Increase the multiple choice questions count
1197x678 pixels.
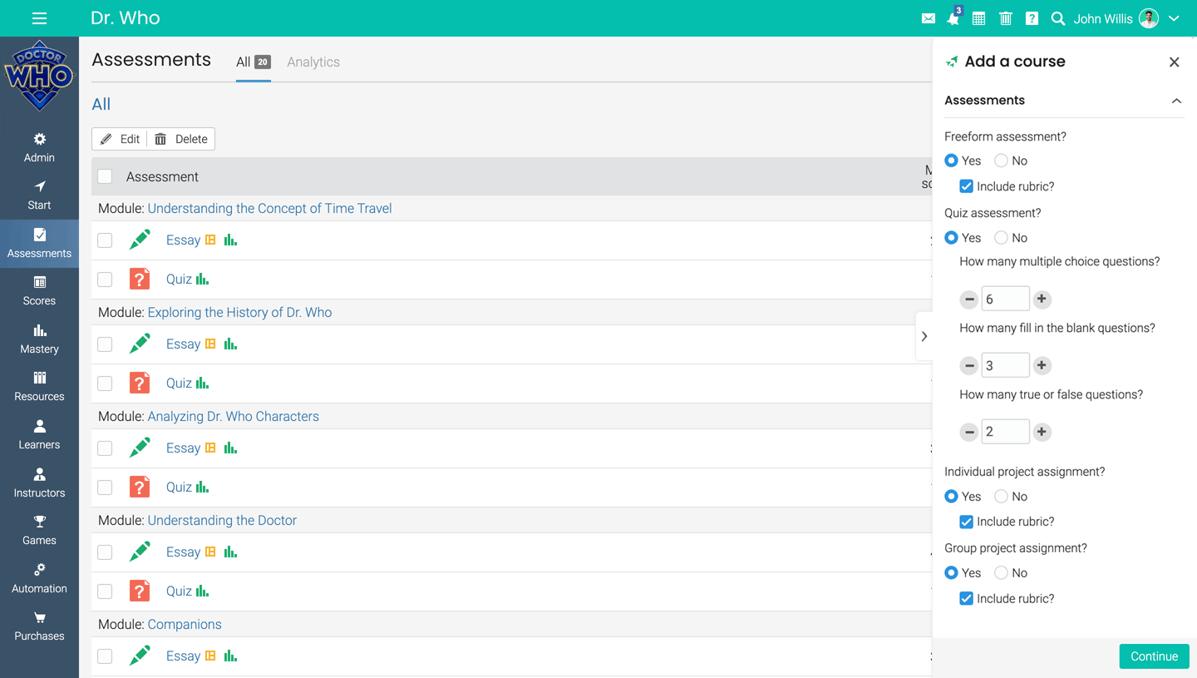1042,299
